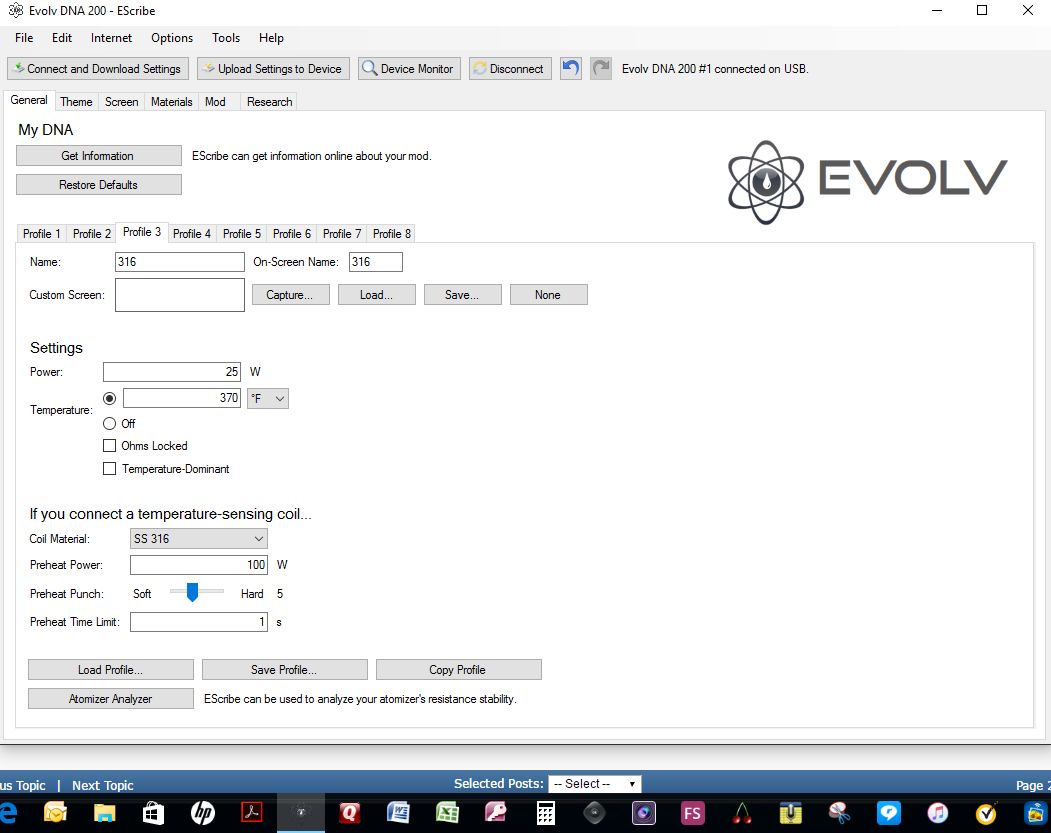Screen dimensions: 1051x833
Task: Enable the Ohms Locked checkbox
Action: click(110, 446)
